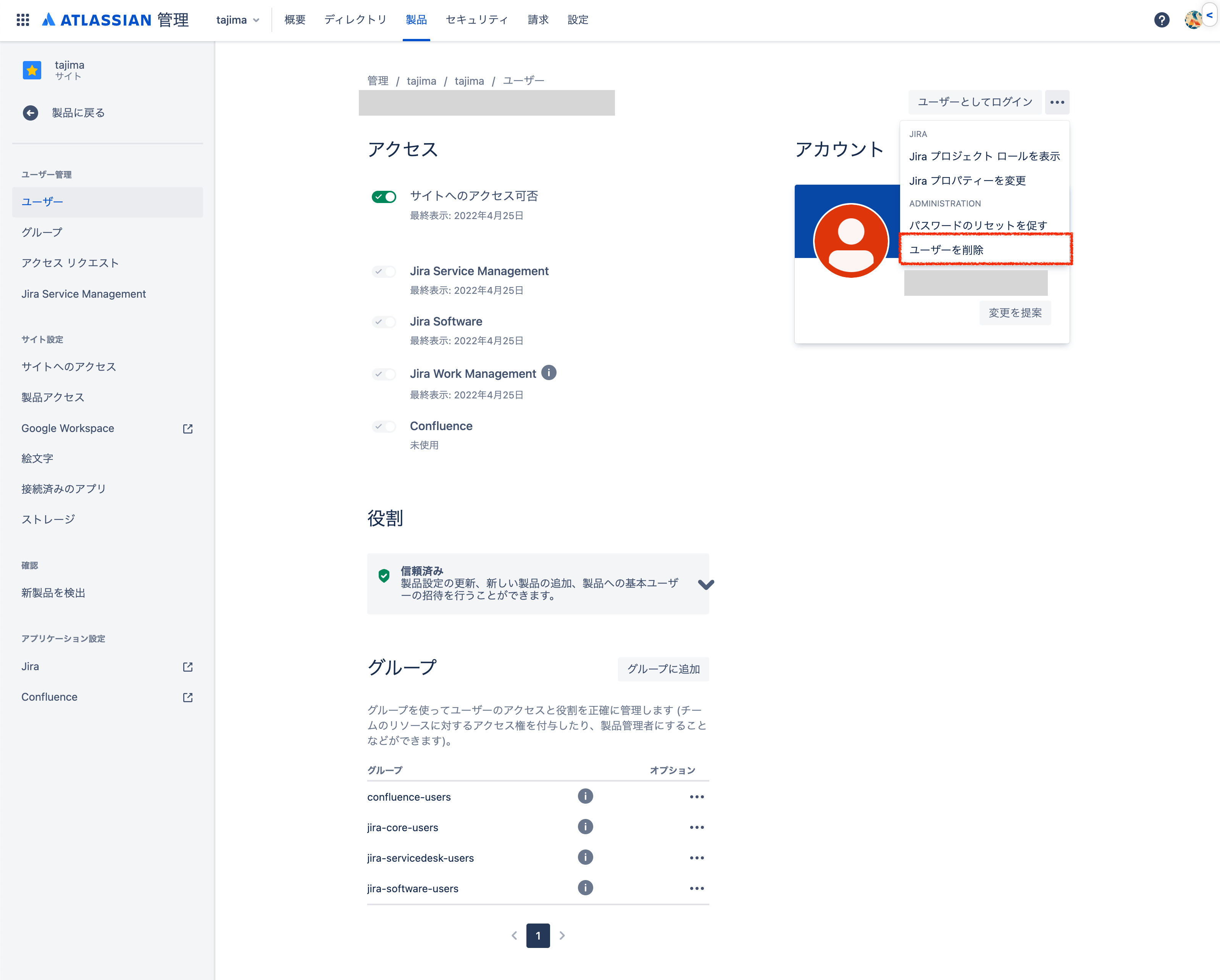
Task: Click the back arrow for 製品に戻る
Action: click(x=31, y=113)
